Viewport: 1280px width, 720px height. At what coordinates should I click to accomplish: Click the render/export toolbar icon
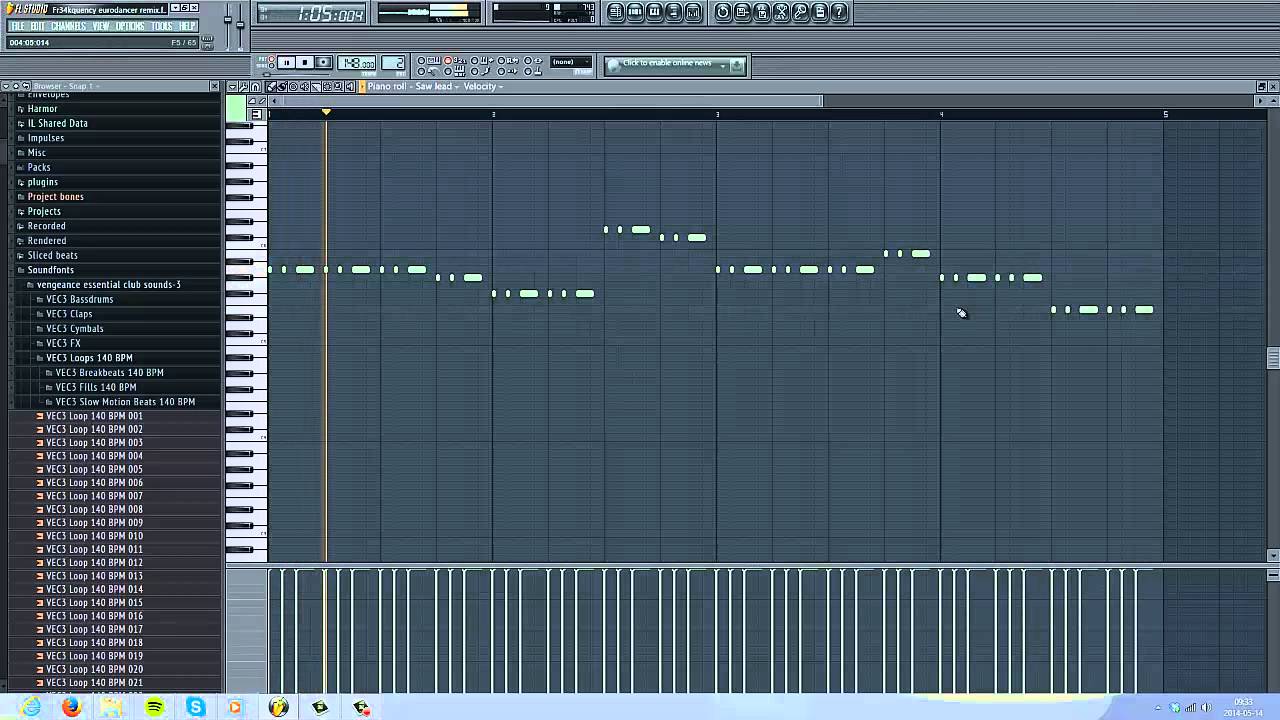[x=762, y=12]
